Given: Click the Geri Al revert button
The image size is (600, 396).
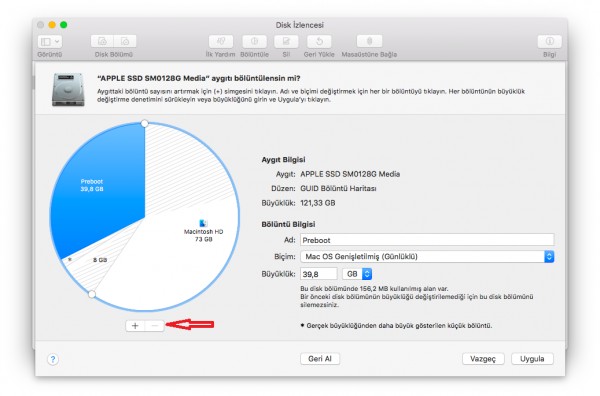Looking at the screenshot, I should click(x=320, y=359).
